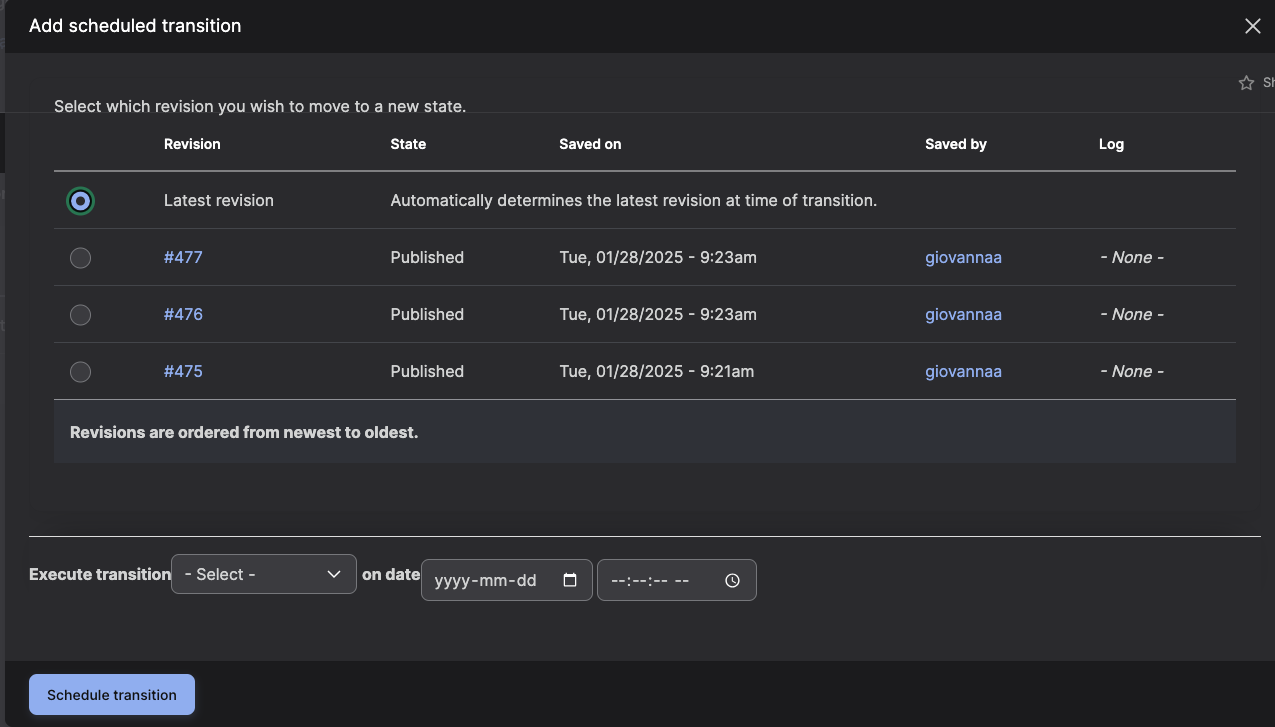Screen dimensions: 1275x727
Task: Open revision #476 link
Action: coord(183,314)
